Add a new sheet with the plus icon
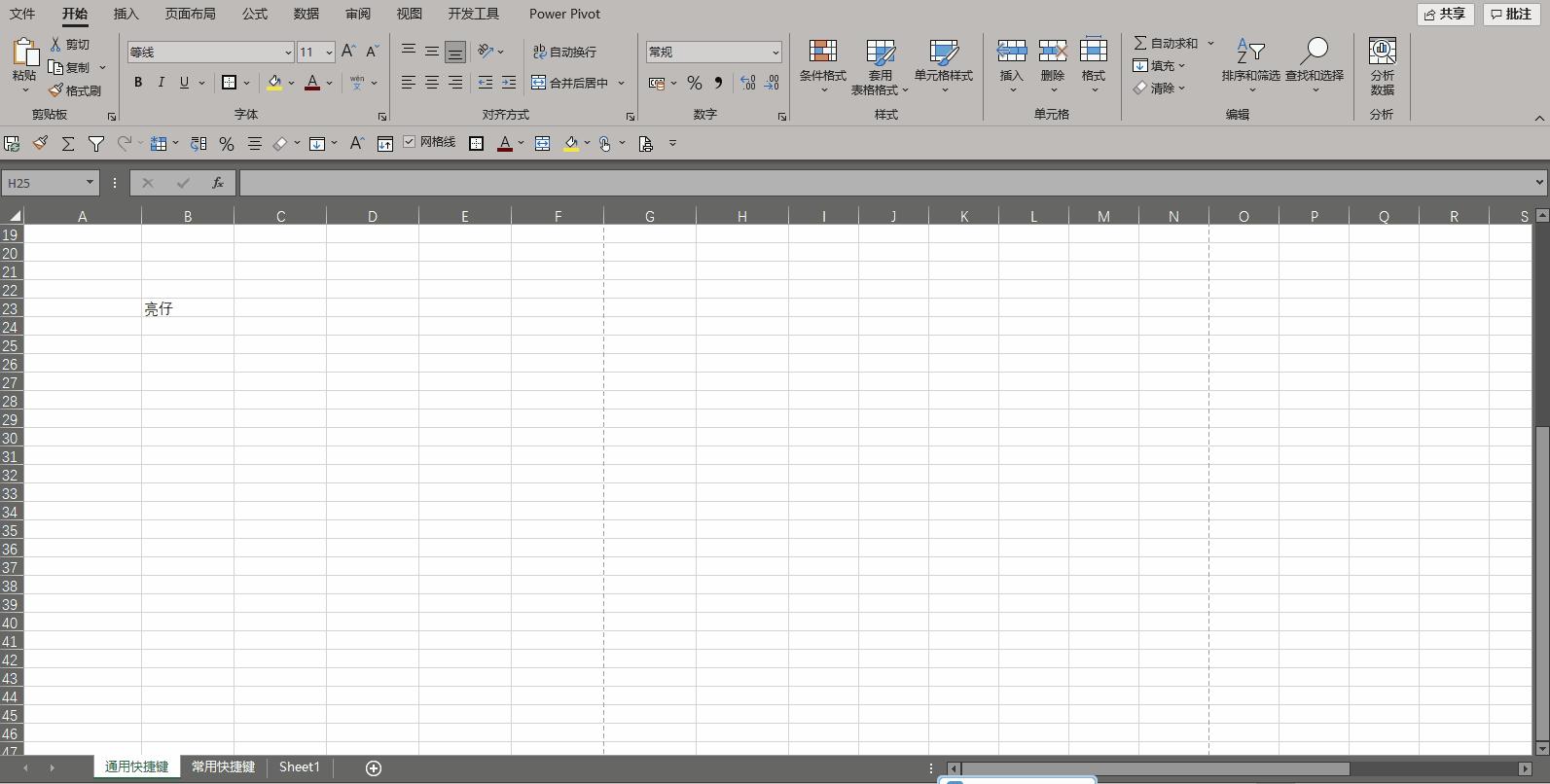 [374, 768]
